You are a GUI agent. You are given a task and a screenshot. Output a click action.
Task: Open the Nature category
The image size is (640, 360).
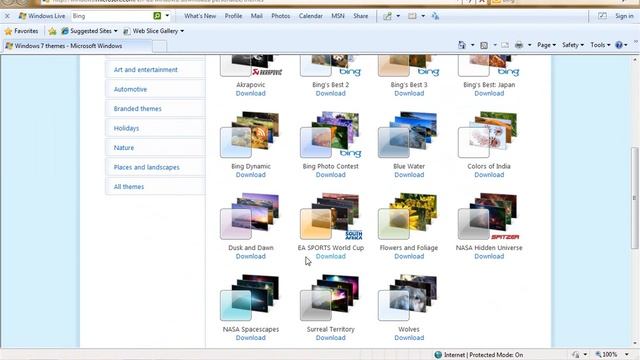pyautogui.click(x=155, y=148)
